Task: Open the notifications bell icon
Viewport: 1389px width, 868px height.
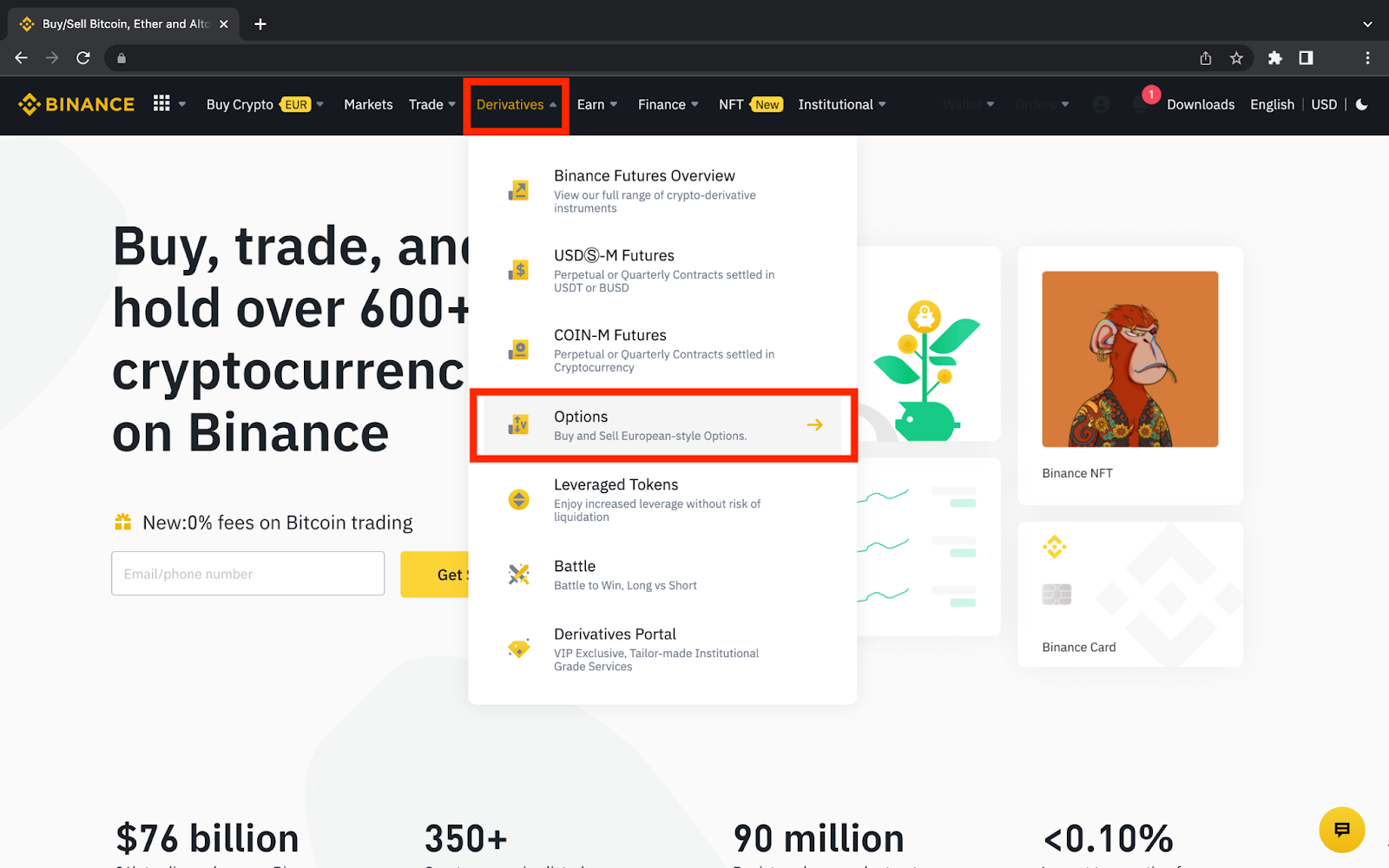Action: tap(1140, 104)
